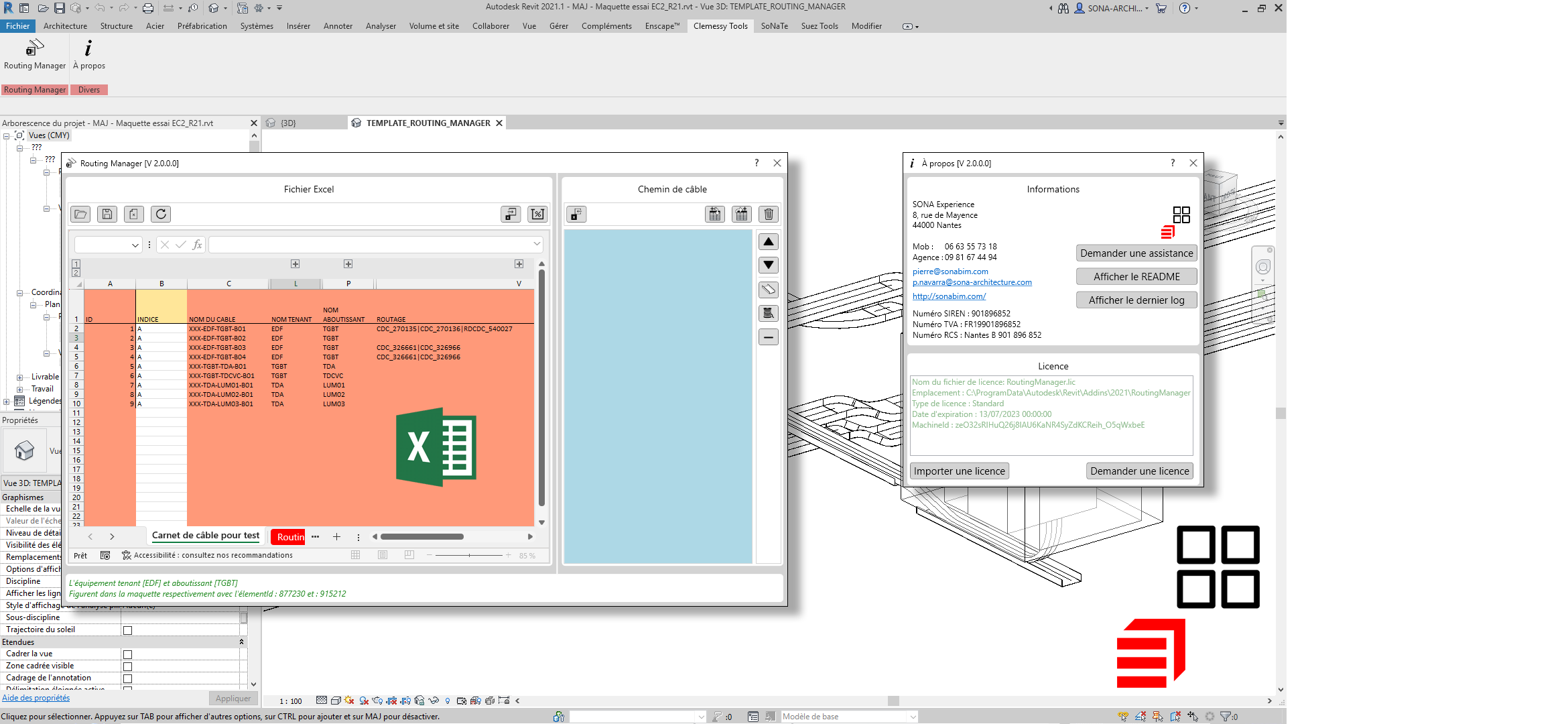Image resolution: width=1568 pixels, height=724 pixels.
Task: Click the open folder icon in Fichier Excel toolbar
Action: click(80, 215)
